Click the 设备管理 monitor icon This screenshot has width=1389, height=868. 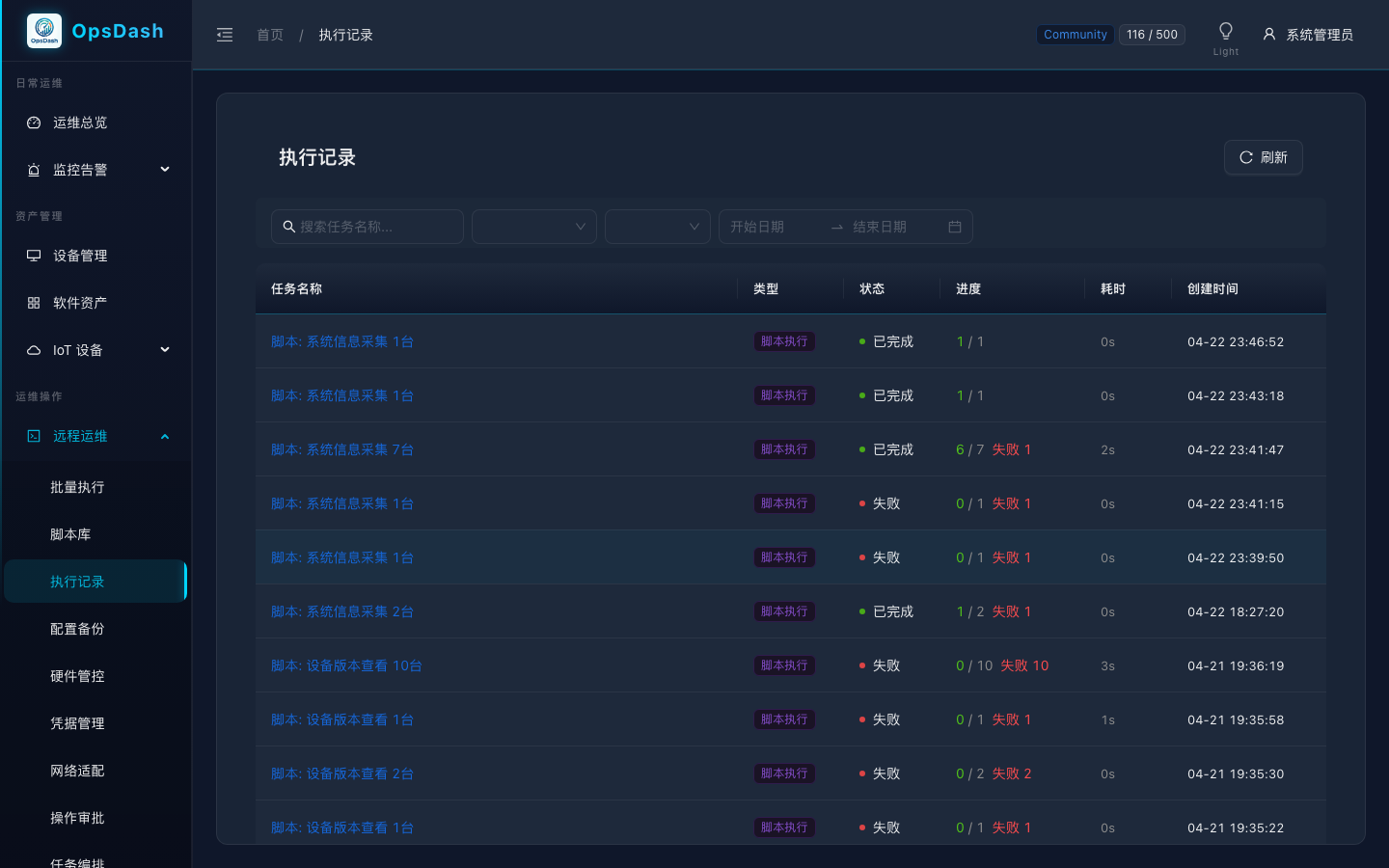pos(34,256)
